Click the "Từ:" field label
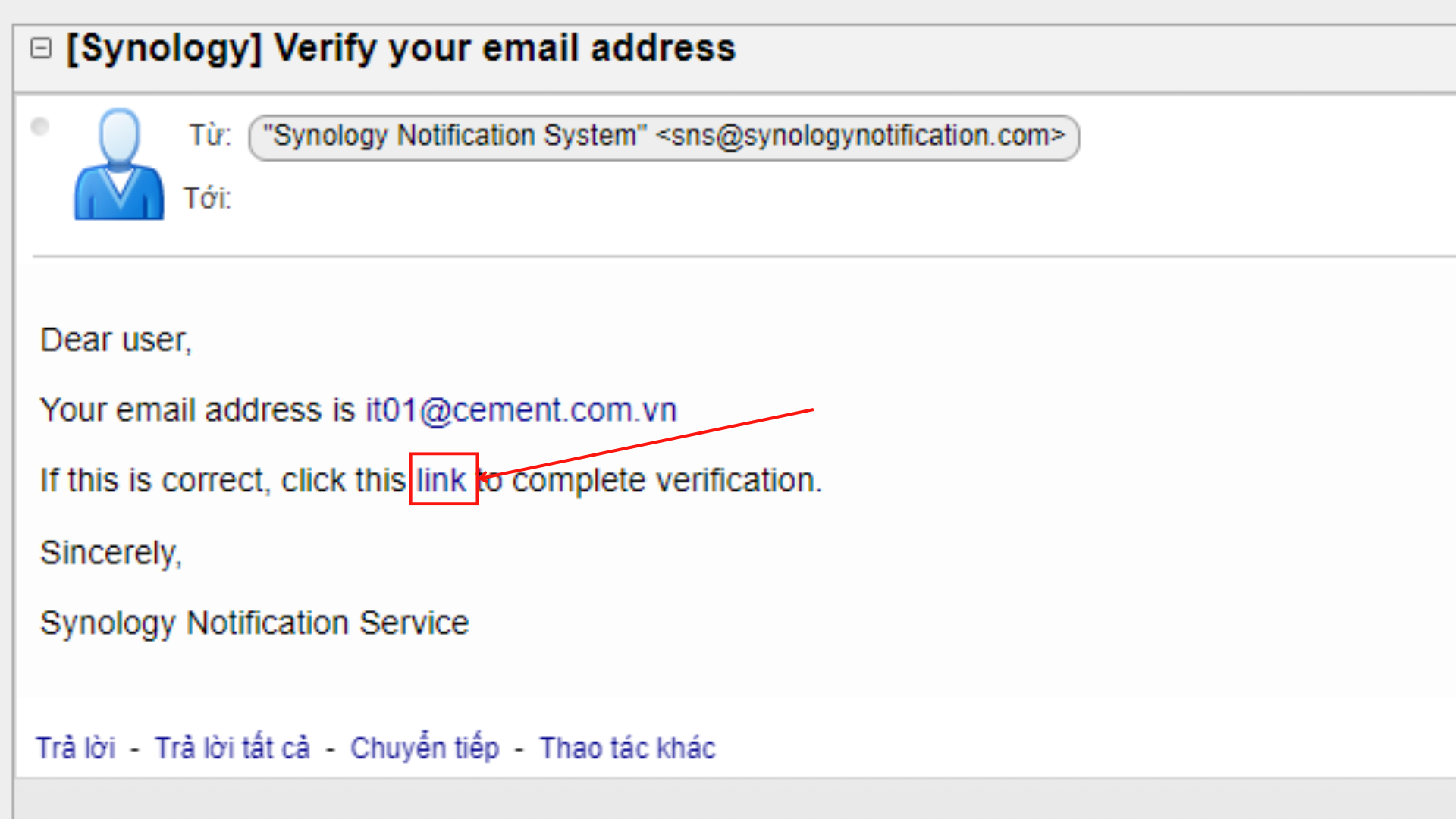This screenshot has height=819, width=1456. [210, 136]
